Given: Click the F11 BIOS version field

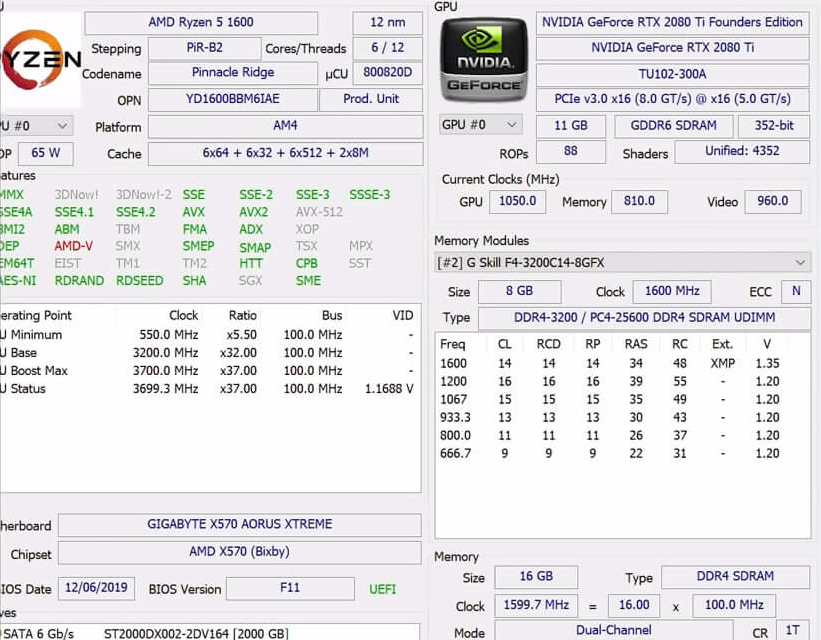Looking at the screenshot, I should [x=290, y=588].
